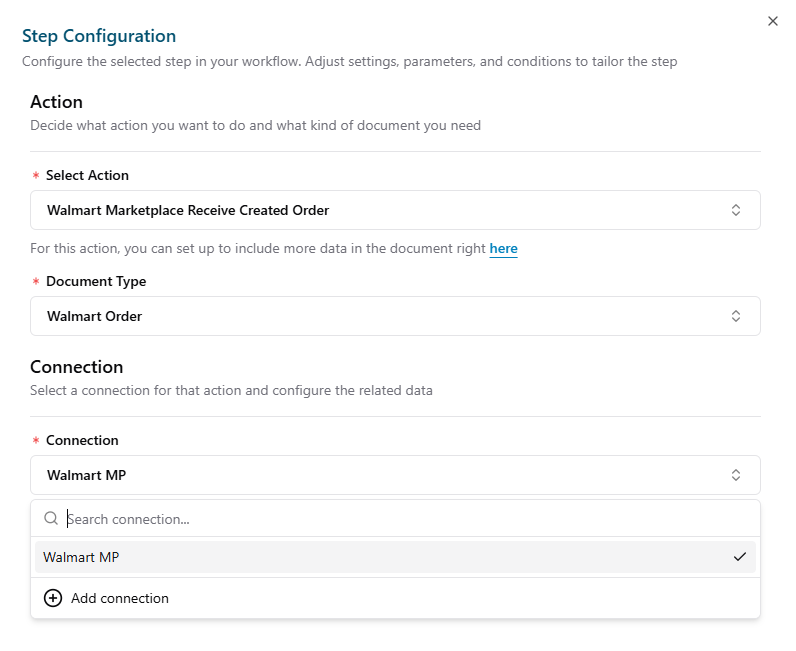
Task: Open the Select Action dropdown
Action: [395, 210]
